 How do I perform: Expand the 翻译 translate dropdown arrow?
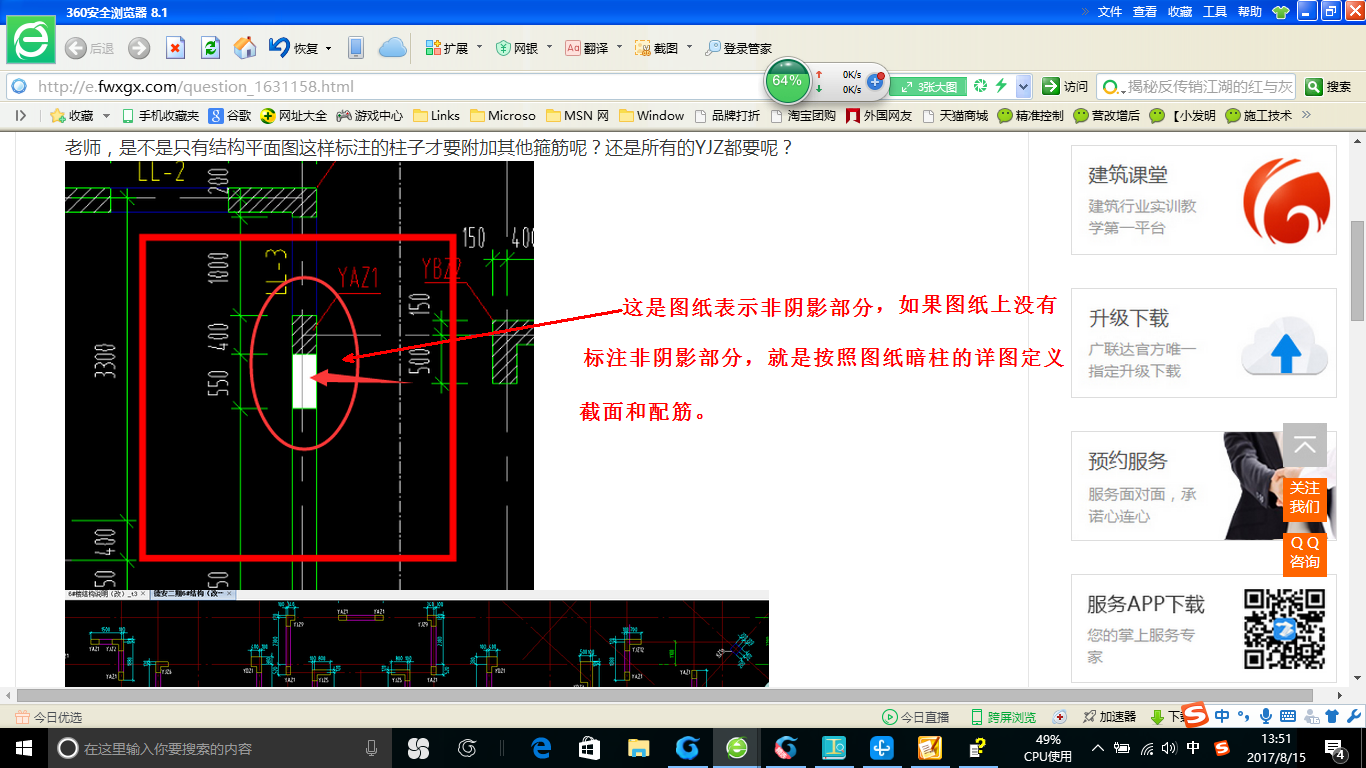click(619, 48)
